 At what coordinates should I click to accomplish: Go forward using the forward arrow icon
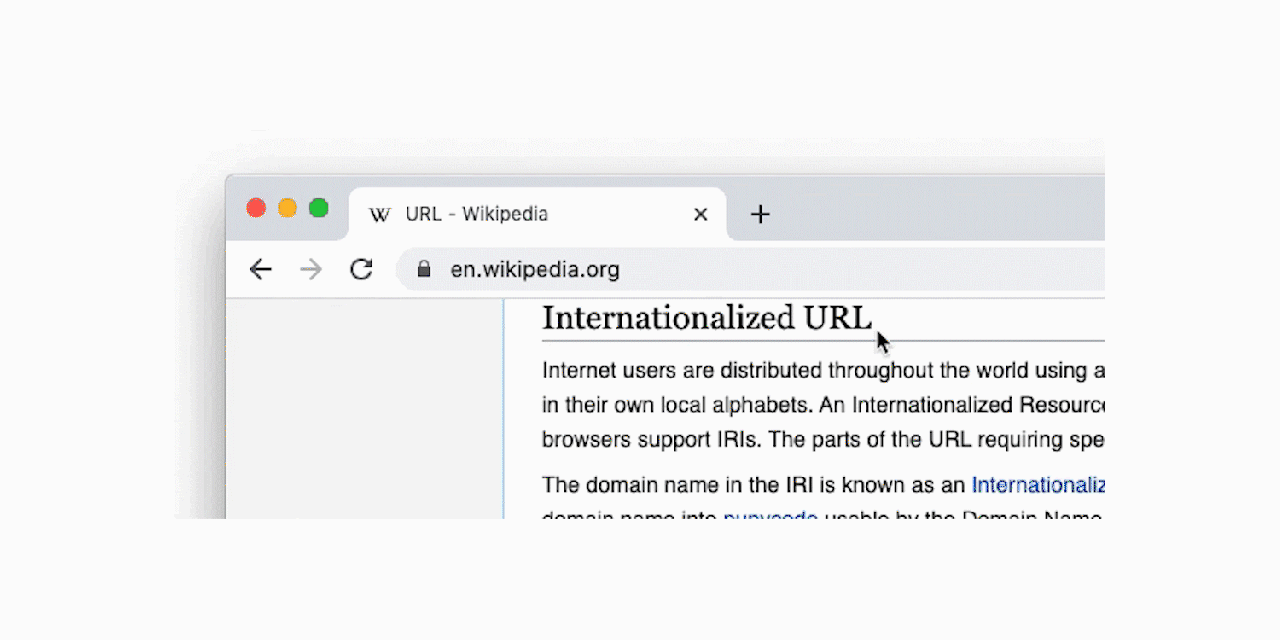(x=310, y=269)
